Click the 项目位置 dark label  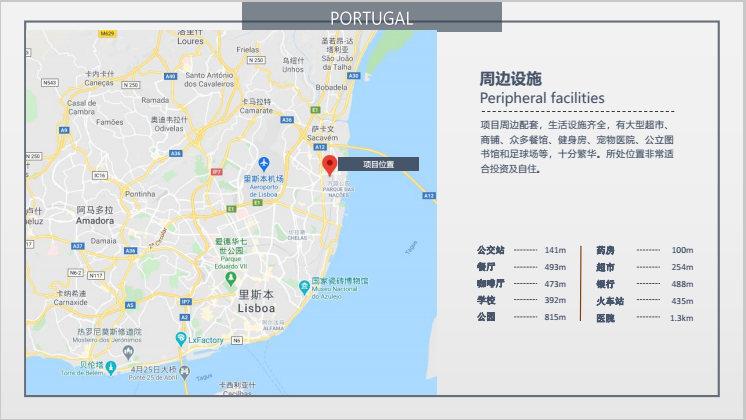click(x=377, y=163)
